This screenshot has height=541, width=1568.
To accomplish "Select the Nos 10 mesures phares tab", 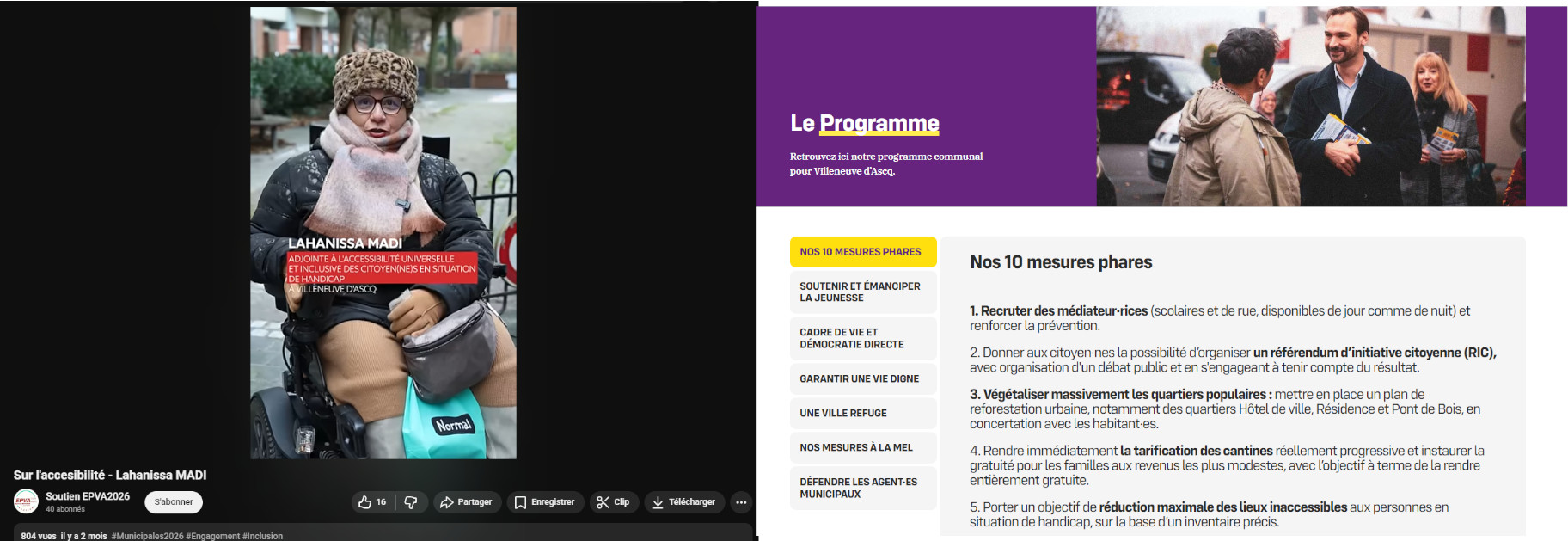I will click(862, 252).
